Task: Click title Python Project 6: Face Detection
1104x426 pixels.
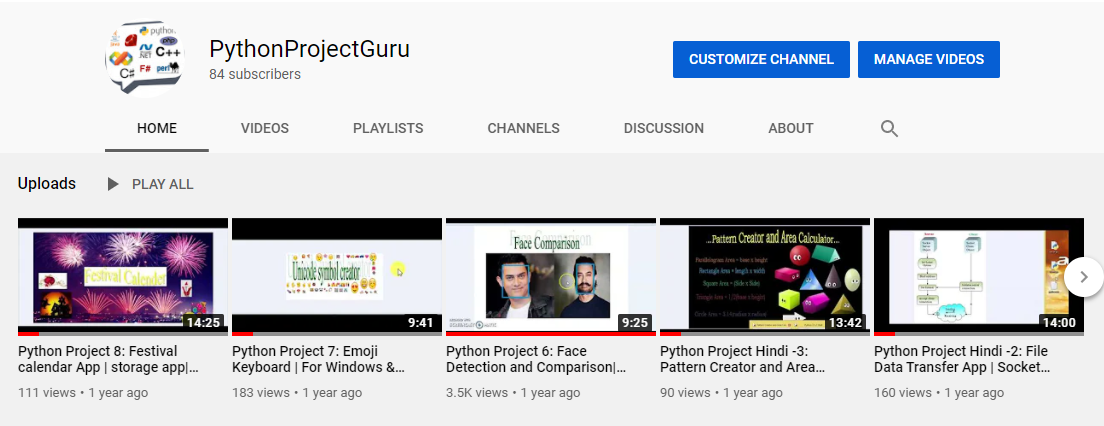Action: point(536,359)
